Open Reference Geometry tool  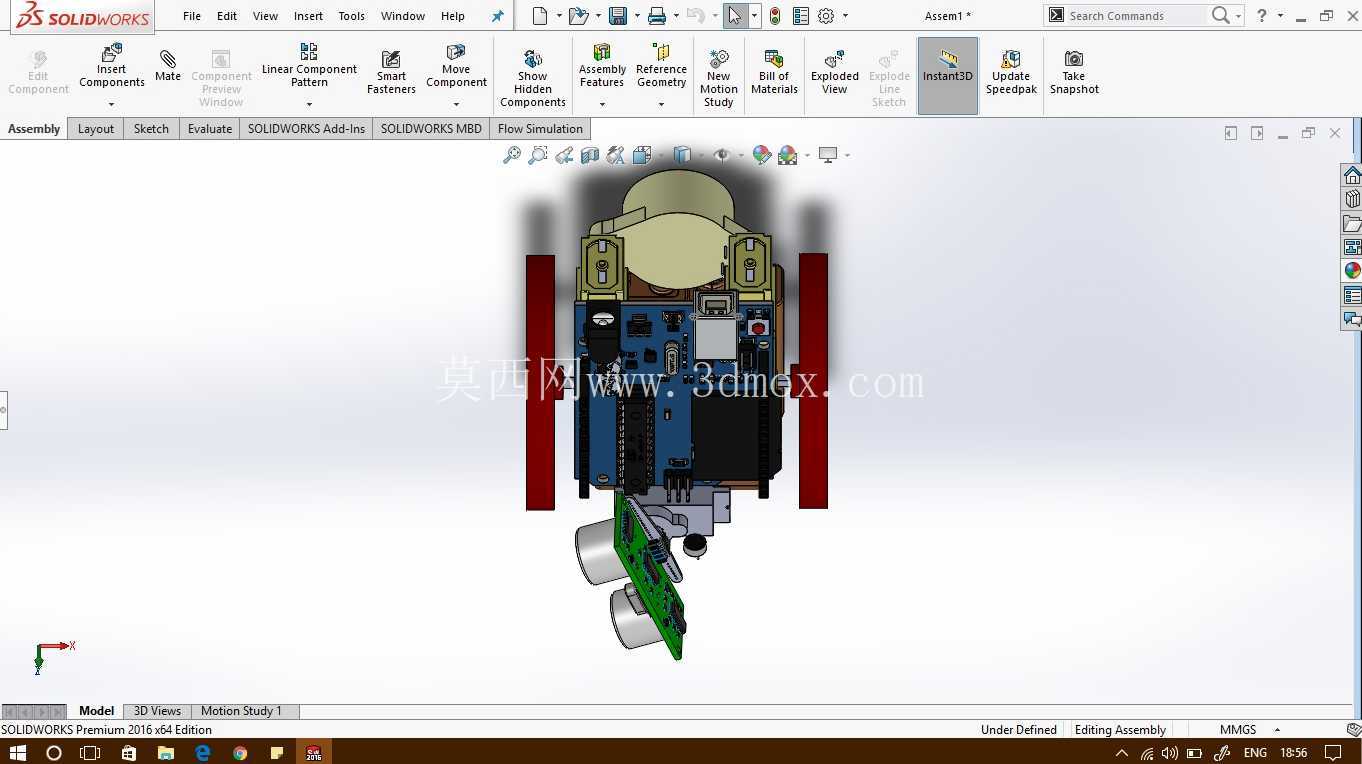661,66
